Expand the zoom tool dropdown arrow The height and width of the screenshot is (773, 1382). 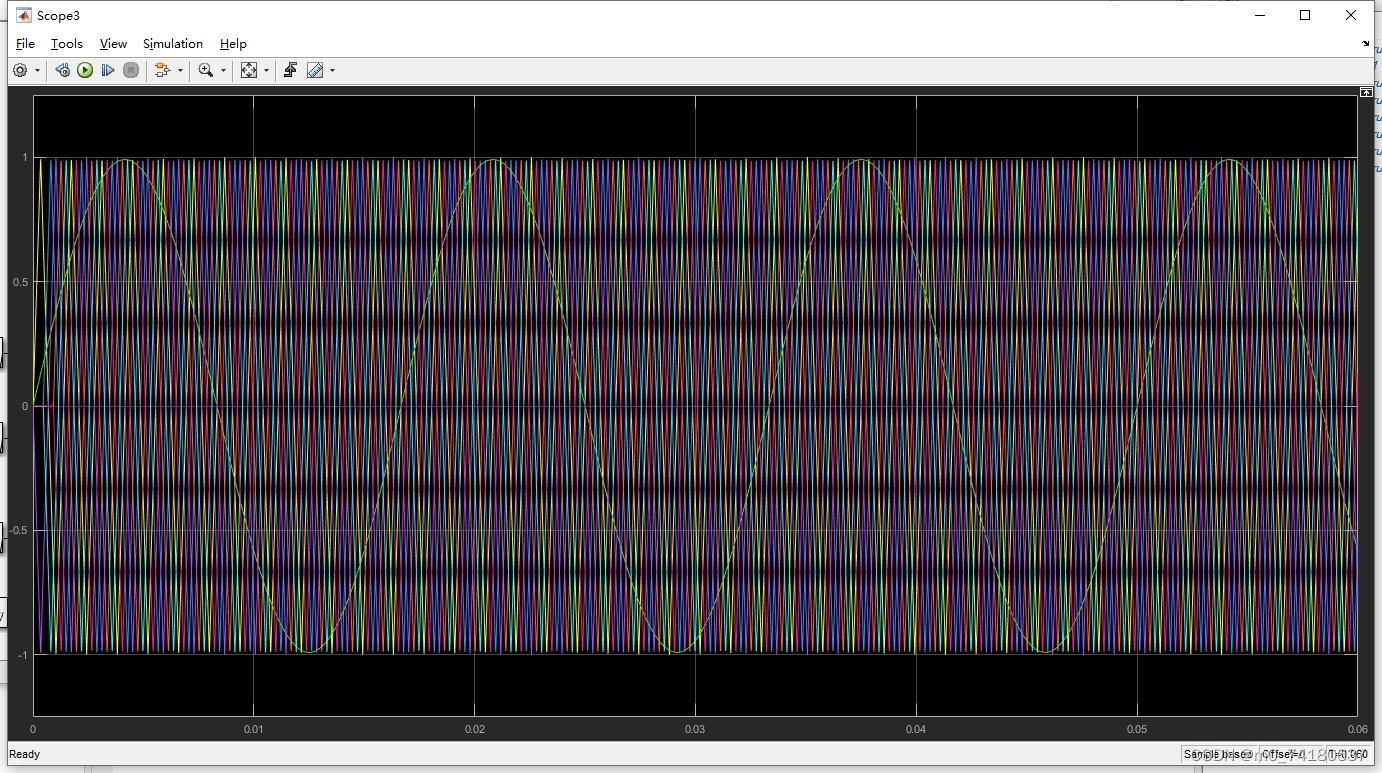223,71
